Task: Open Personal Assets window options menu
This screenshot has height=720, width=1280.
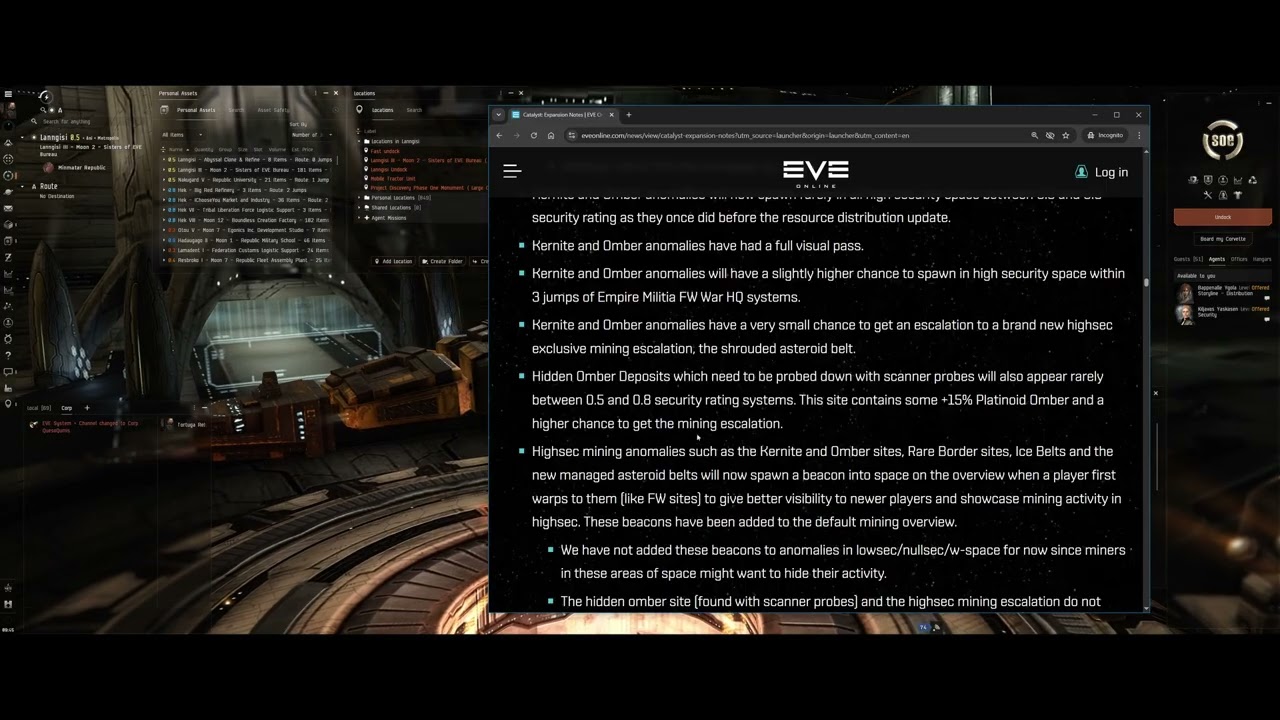Action: tap(315, 93)
